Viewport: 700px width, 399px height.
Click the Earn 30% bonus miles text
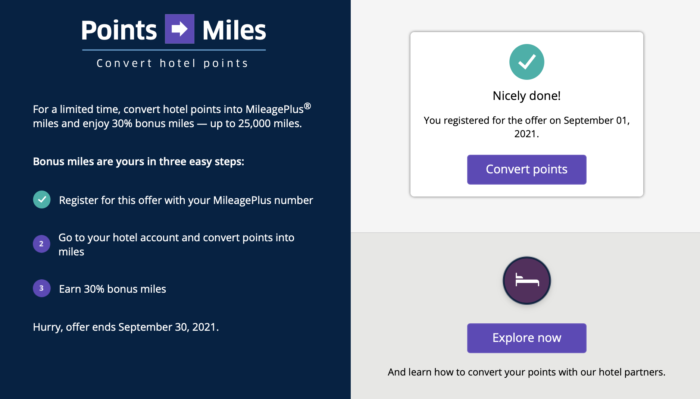tap(112, 289)
